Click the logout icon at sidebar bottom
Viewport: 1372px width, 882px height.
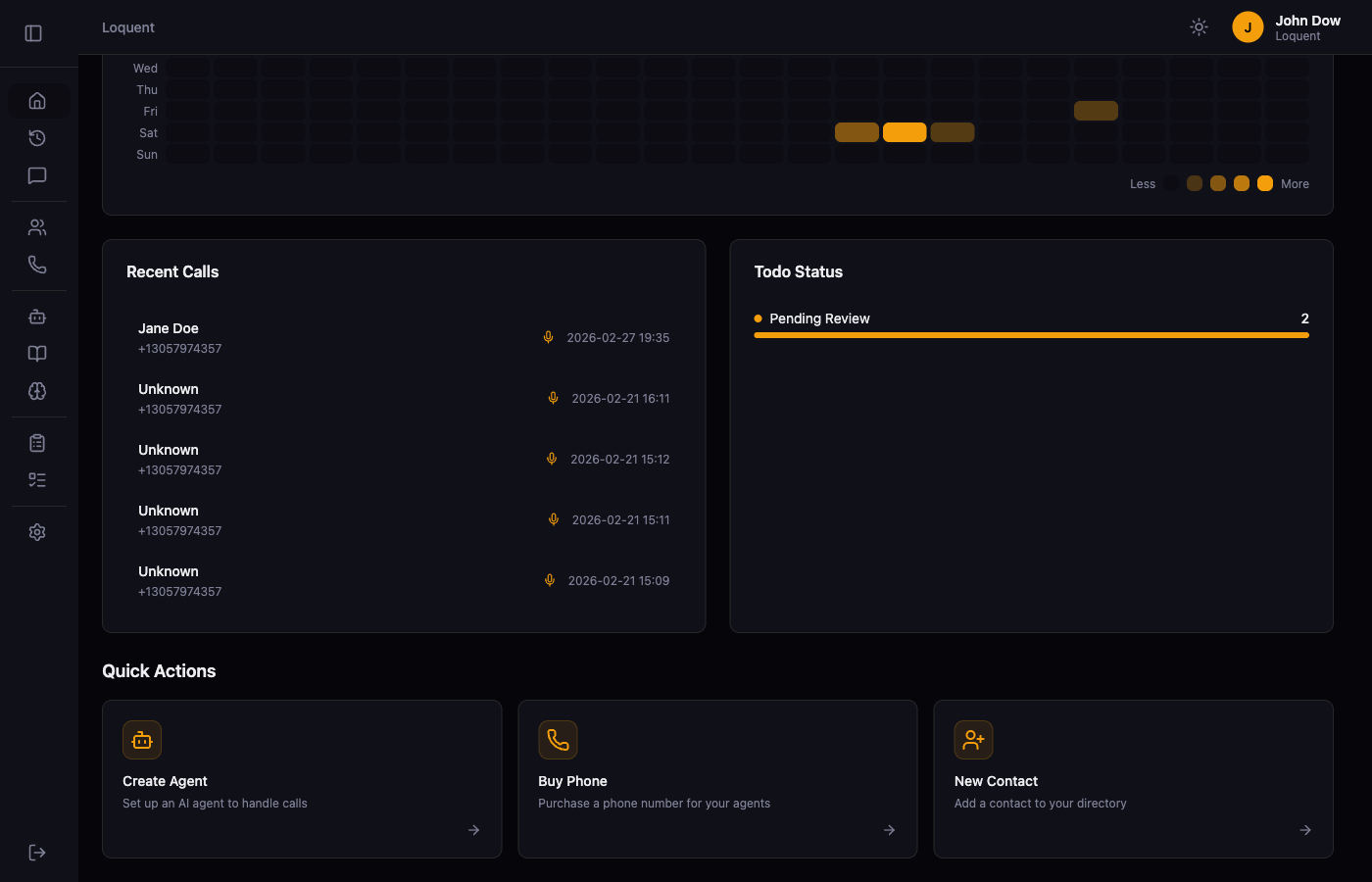coord(37,853)
